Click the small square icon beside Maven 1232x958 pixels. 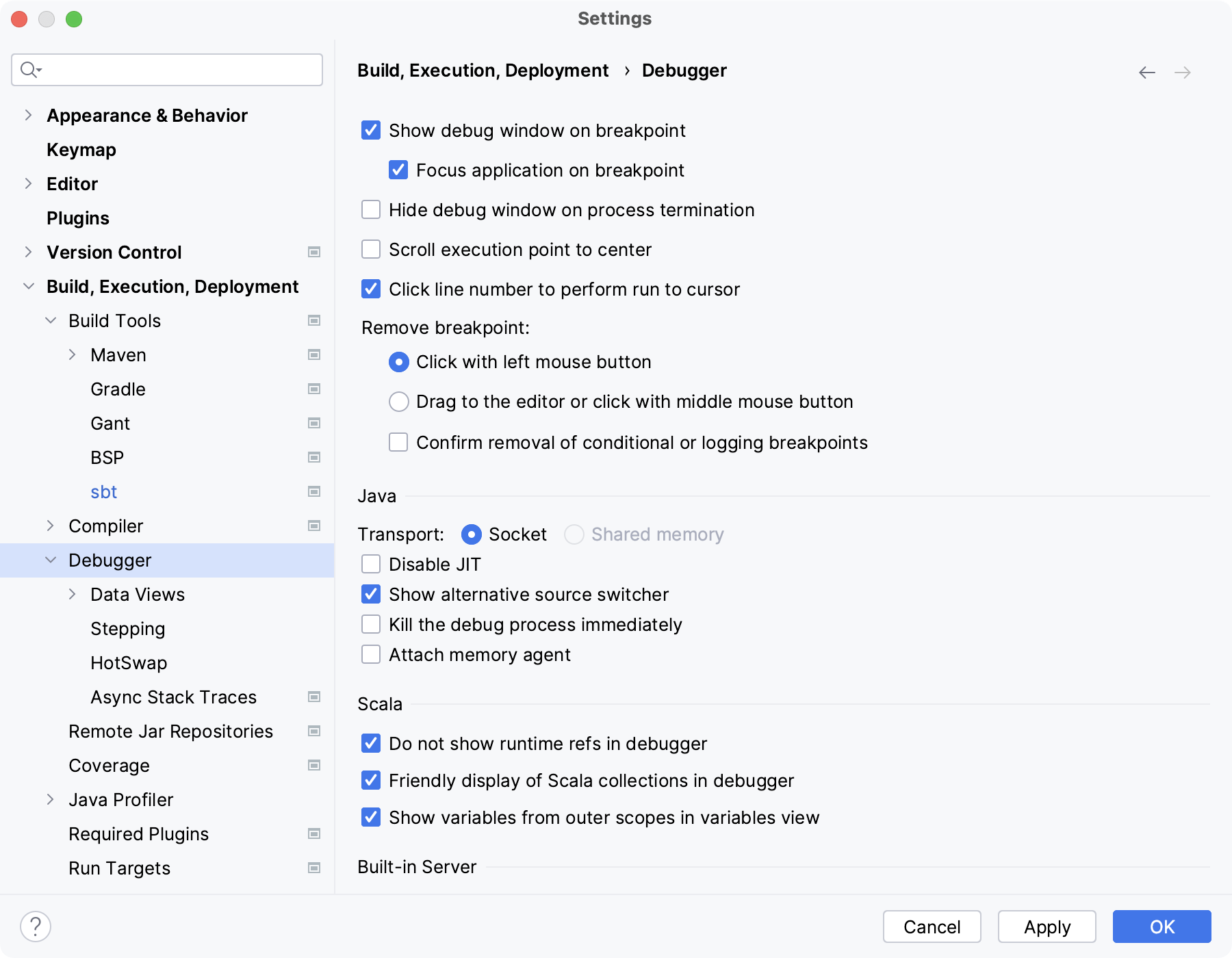(314, 354)
